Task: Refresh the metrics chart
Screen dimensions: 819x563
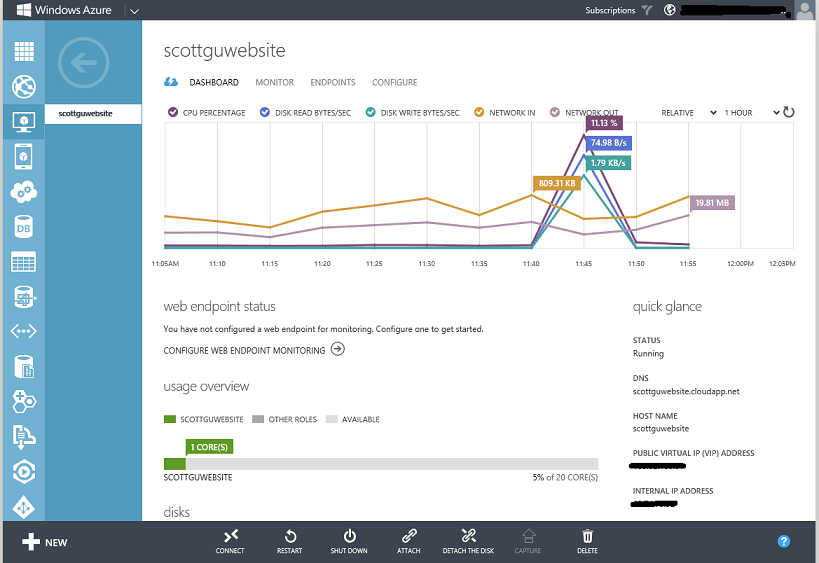Action: point(788,112)
